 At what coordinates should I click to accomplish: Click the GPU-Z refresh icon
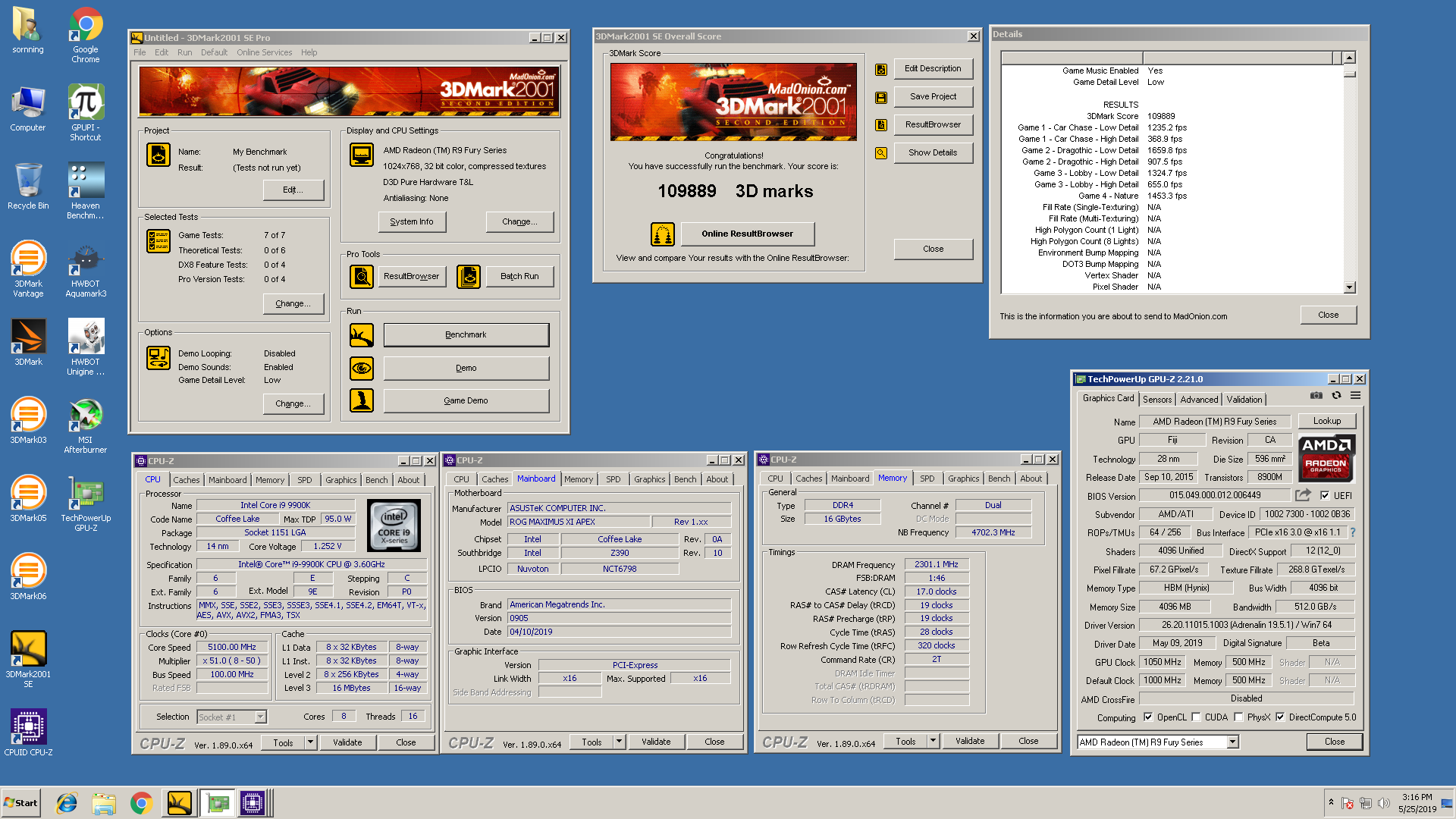click(1337, 396)
